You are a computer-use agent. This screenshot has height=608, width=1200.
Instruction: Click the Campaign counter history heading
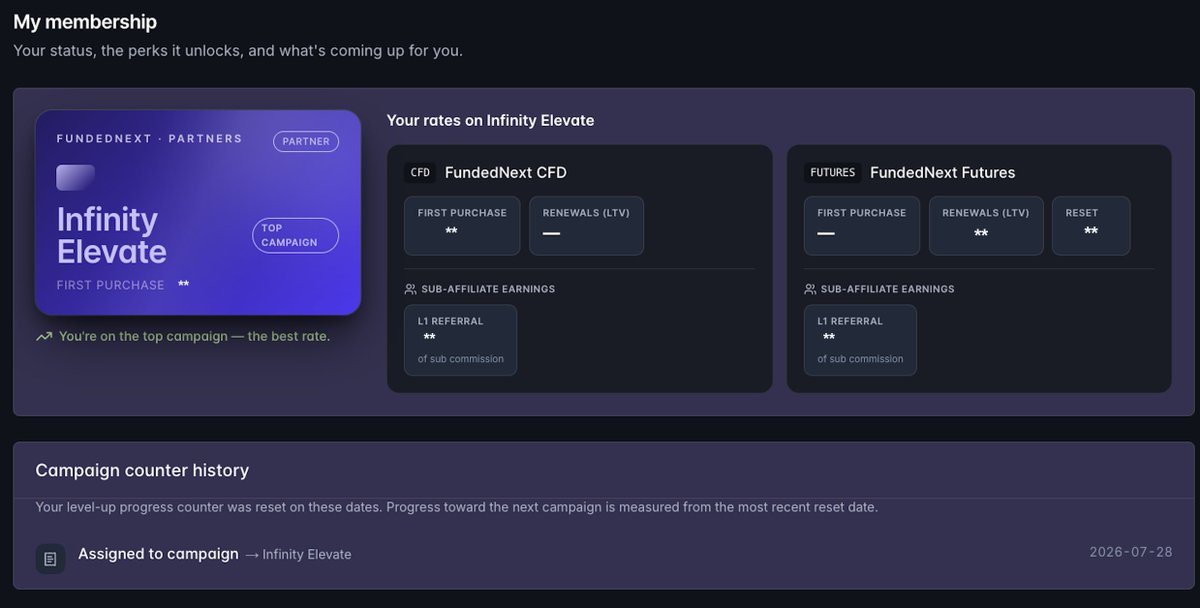pos(142,470)
